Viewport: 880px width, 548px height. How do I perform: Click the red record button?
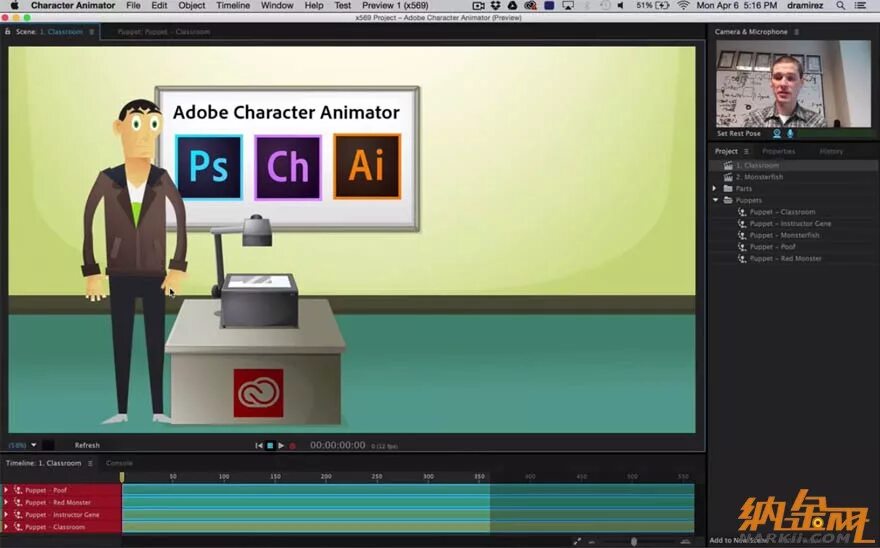click(292, 446)
